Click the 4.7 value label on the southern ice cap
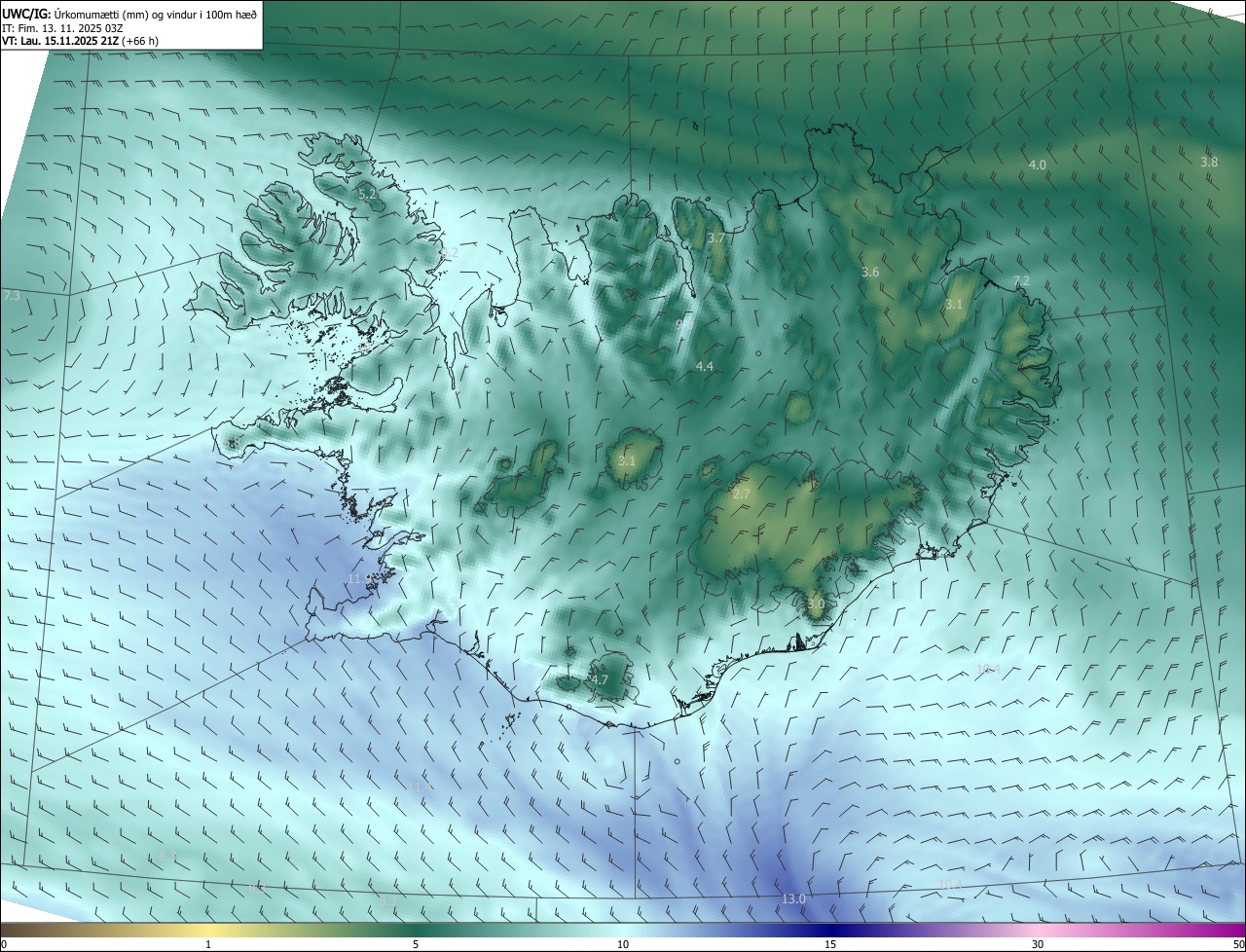The image size is (1246, 952). click(x=600, y=680)
